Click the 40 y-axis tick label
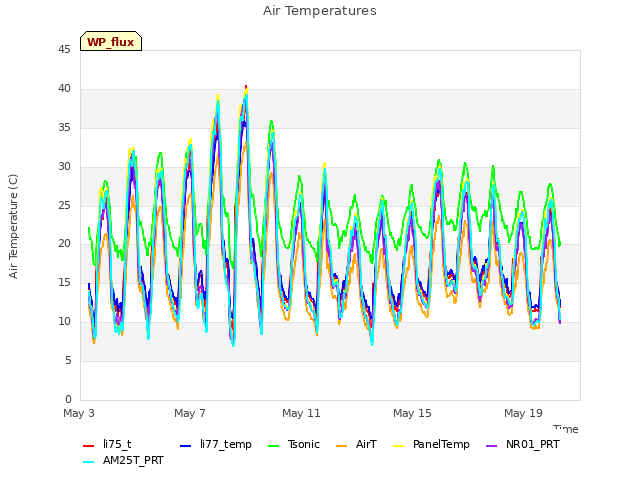 point(64,89)
